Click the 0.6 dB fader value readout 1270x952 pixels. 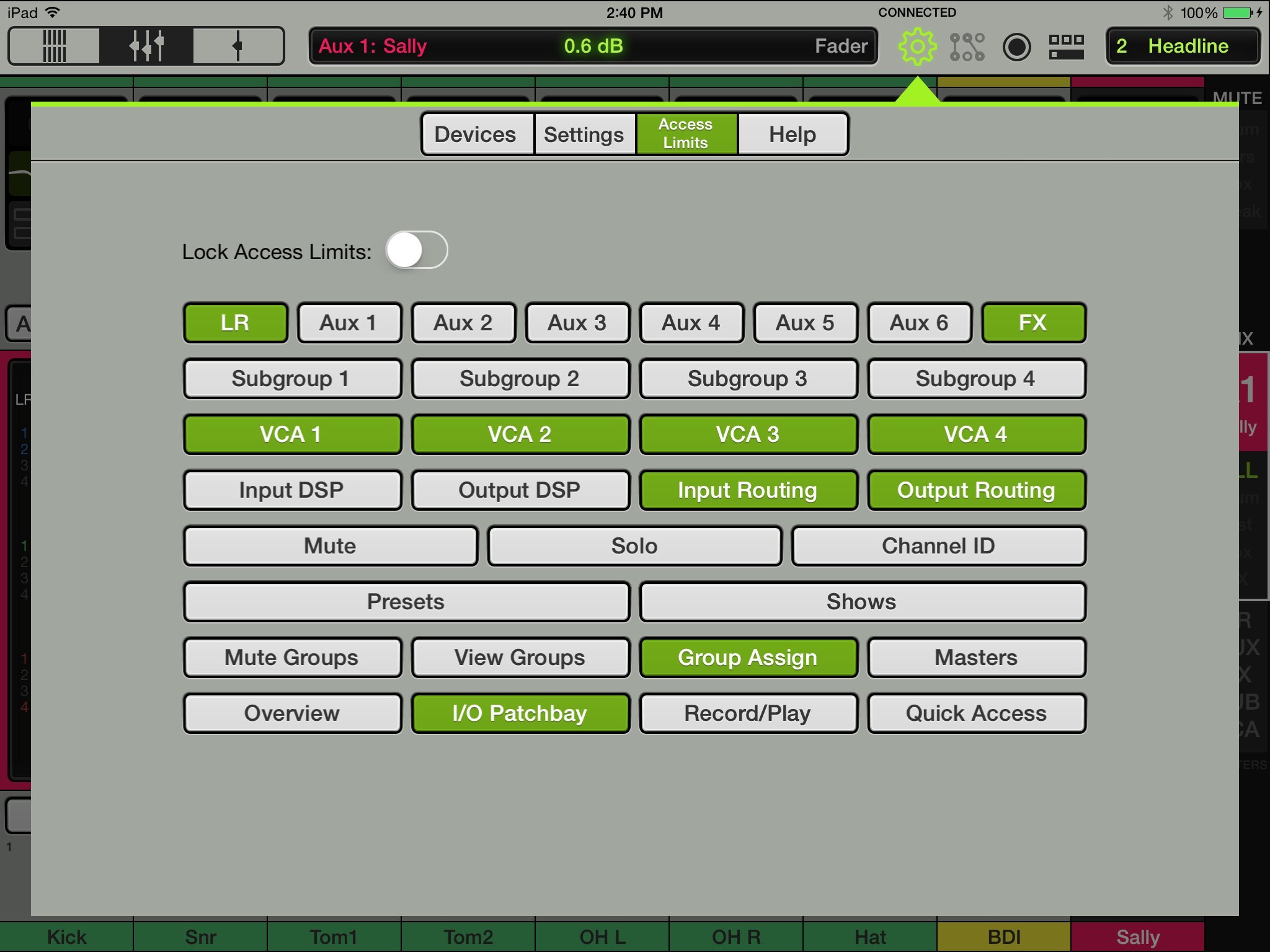593,46
